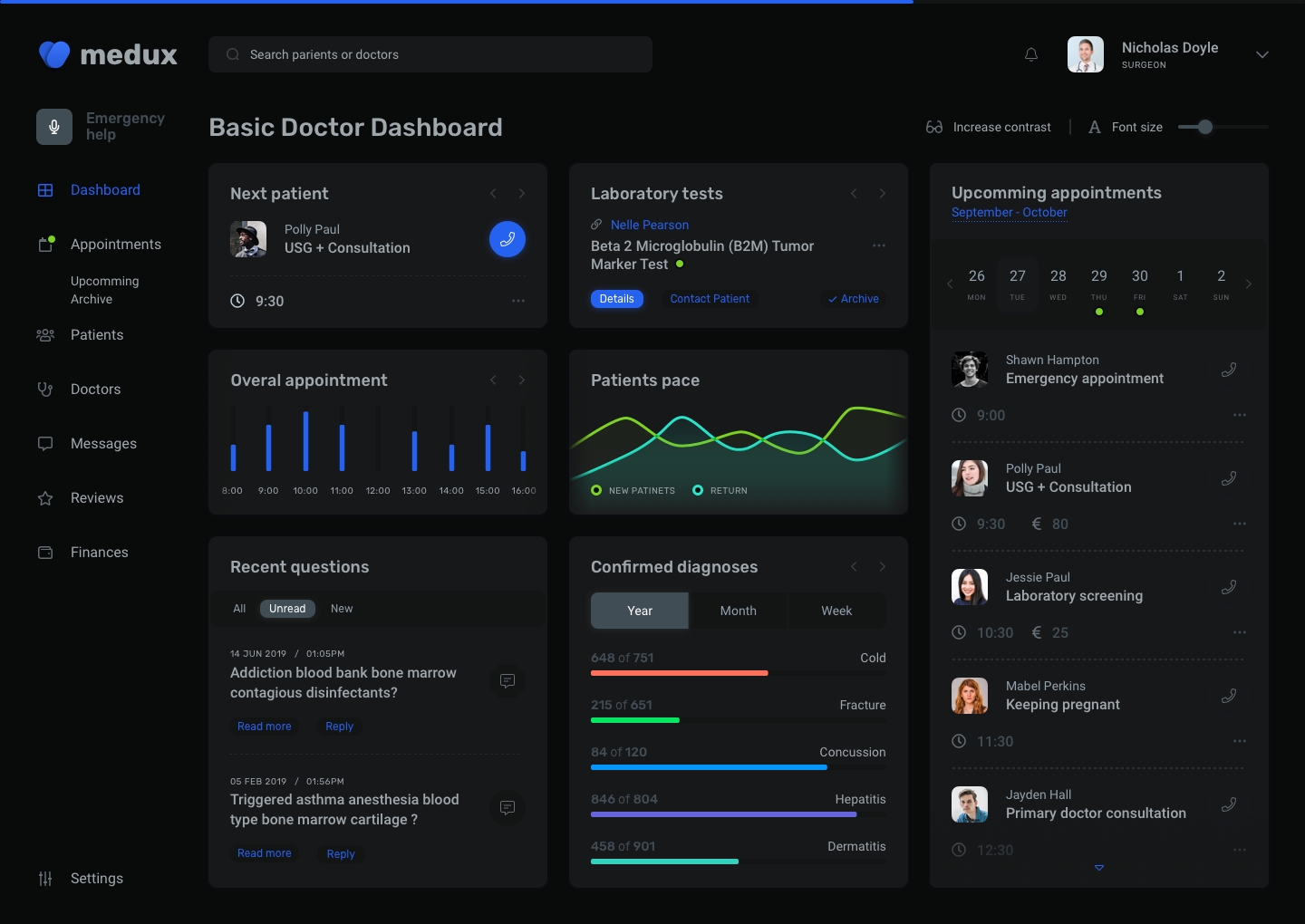Viewport: 1305px width, 924px height.
Task: Click phone icon for Jayden Hall appointment
Action: [x=1229, y=804]
